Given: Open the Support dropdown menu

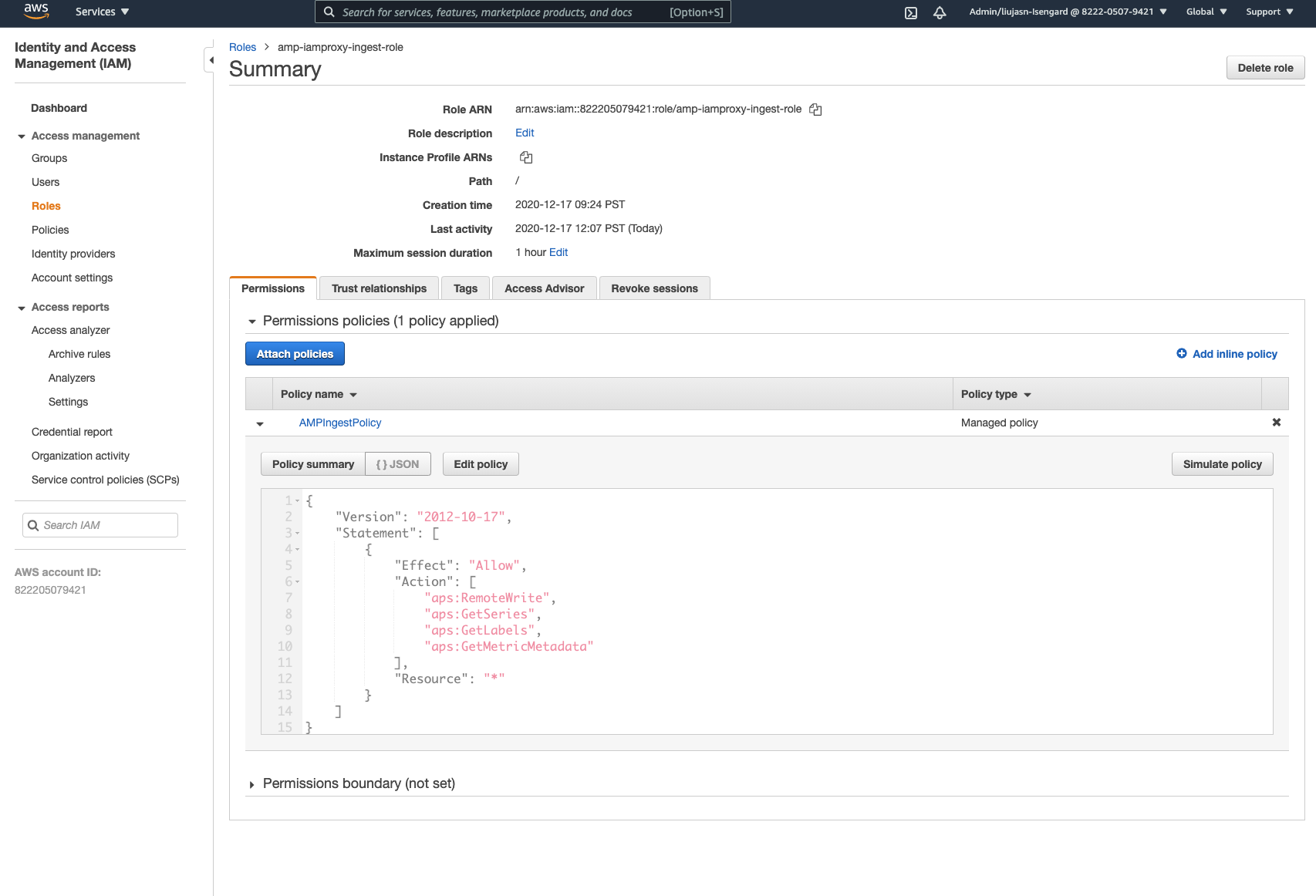Looking at the screenshot, I should (x=1270, y=12).
